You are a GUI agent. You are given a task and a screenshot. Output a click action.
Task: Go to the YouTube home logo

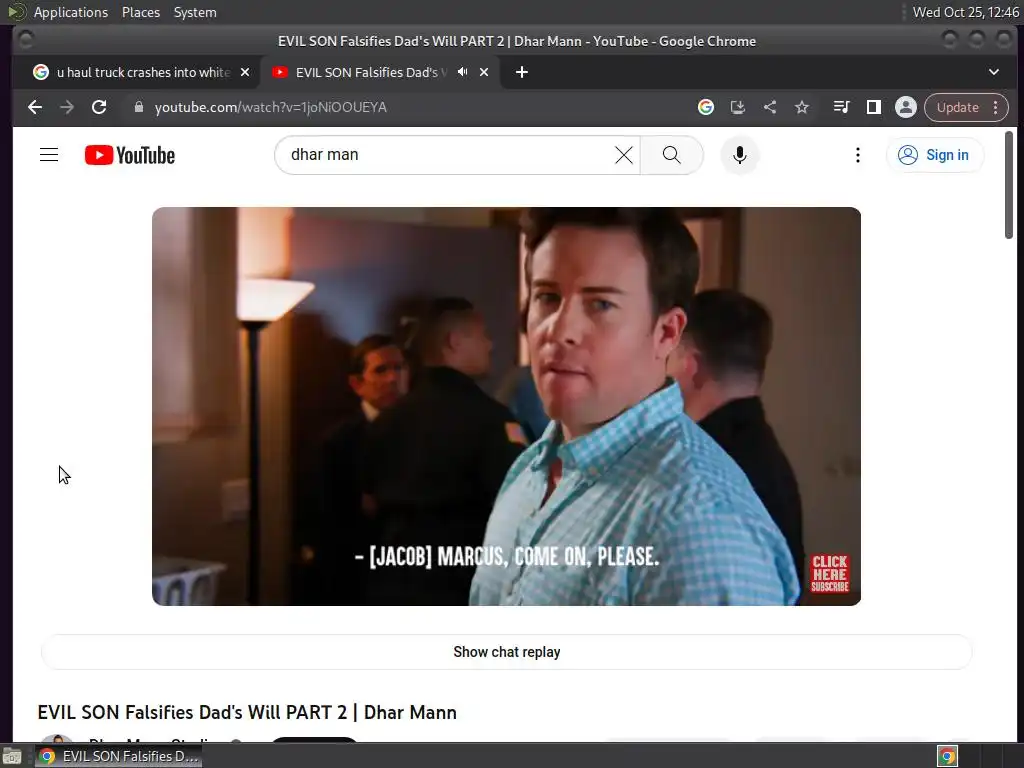pyautogui.click(x=130, y=155)
